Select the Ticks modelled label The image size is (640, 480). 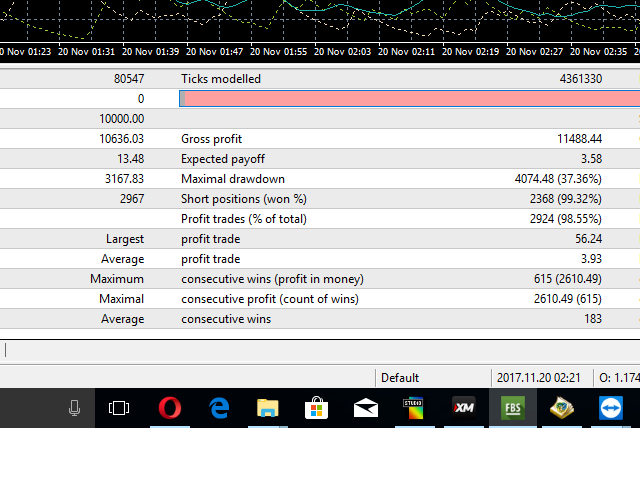tap(221, 79)
